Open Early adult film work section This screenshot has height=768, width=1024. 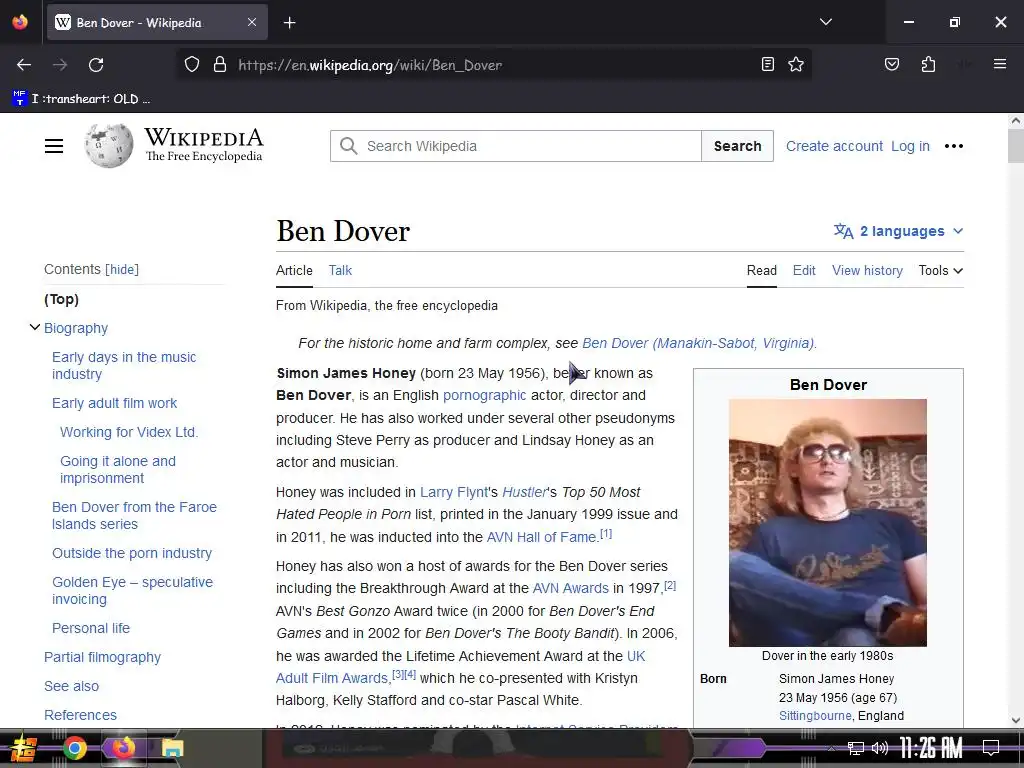coord(114,403)
